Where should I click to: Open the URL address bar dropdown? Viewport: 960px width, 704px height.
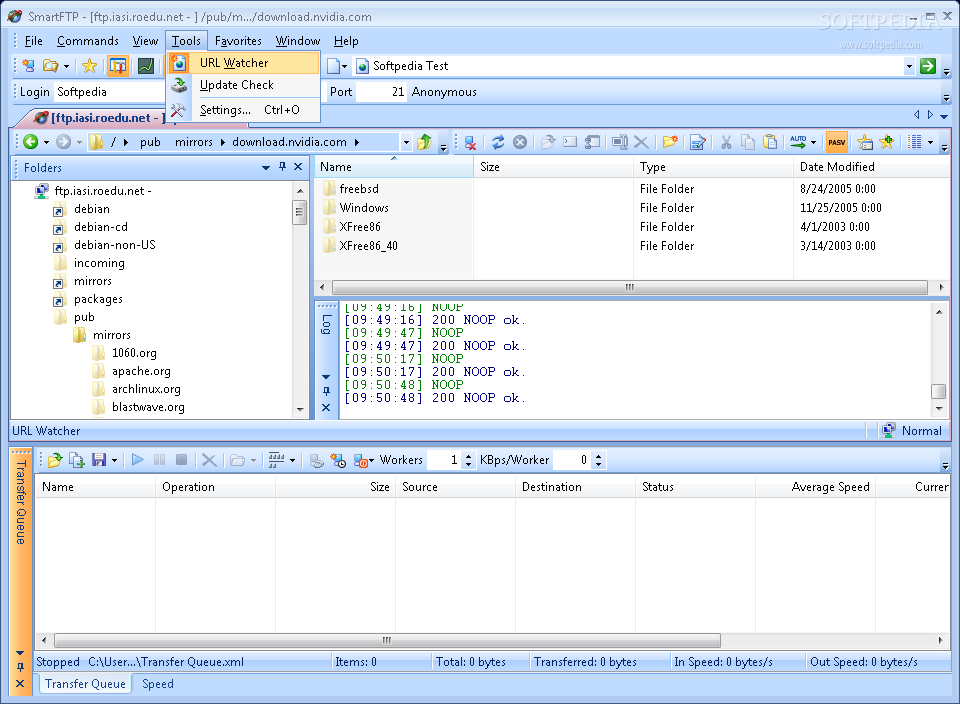click(x=909, y=66)
